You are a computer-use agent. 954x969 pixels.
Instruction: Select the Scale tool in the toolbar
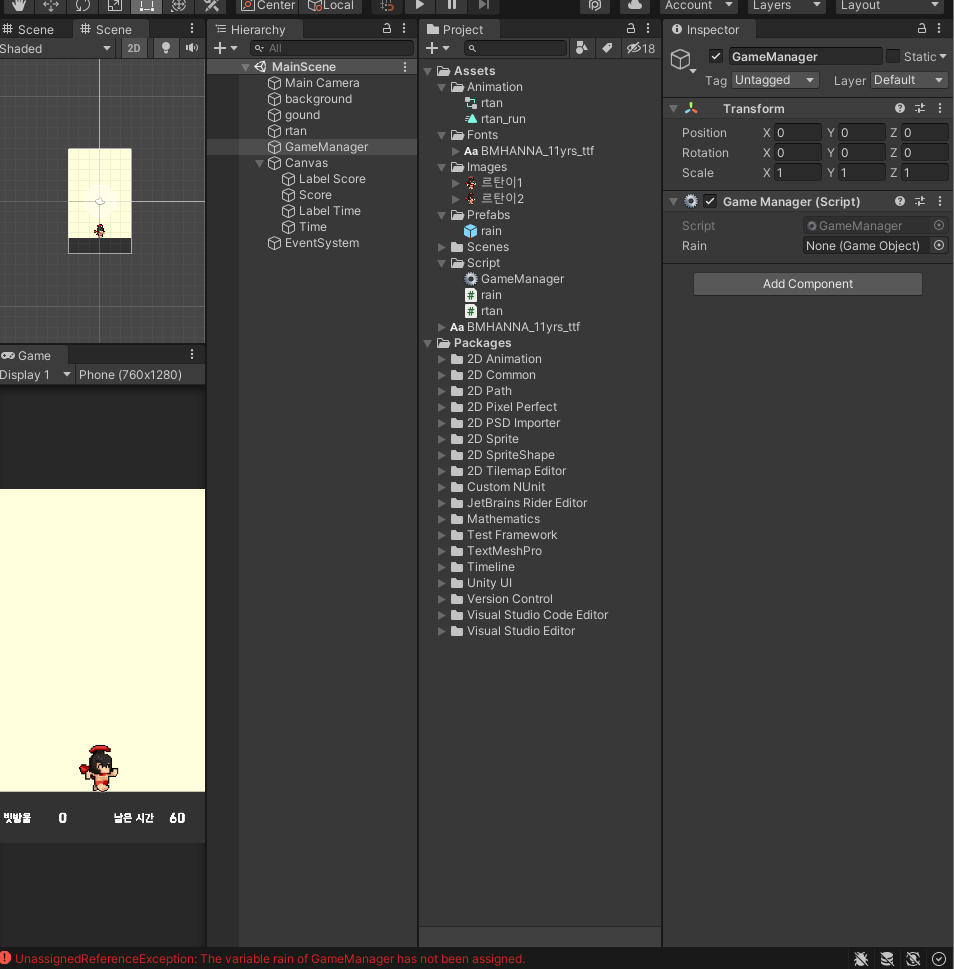115,5
